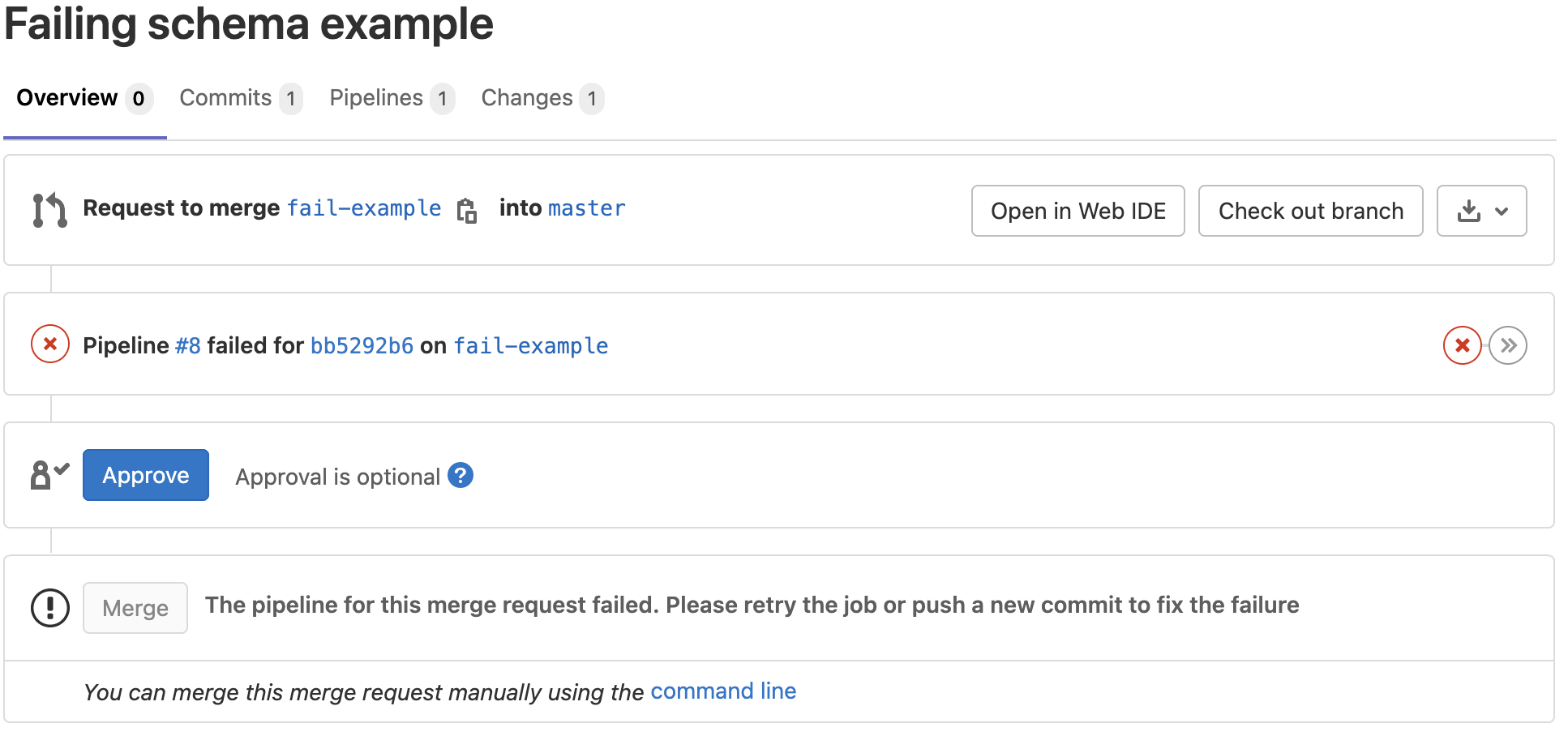Open the merge request in Web IDE

1077,211
